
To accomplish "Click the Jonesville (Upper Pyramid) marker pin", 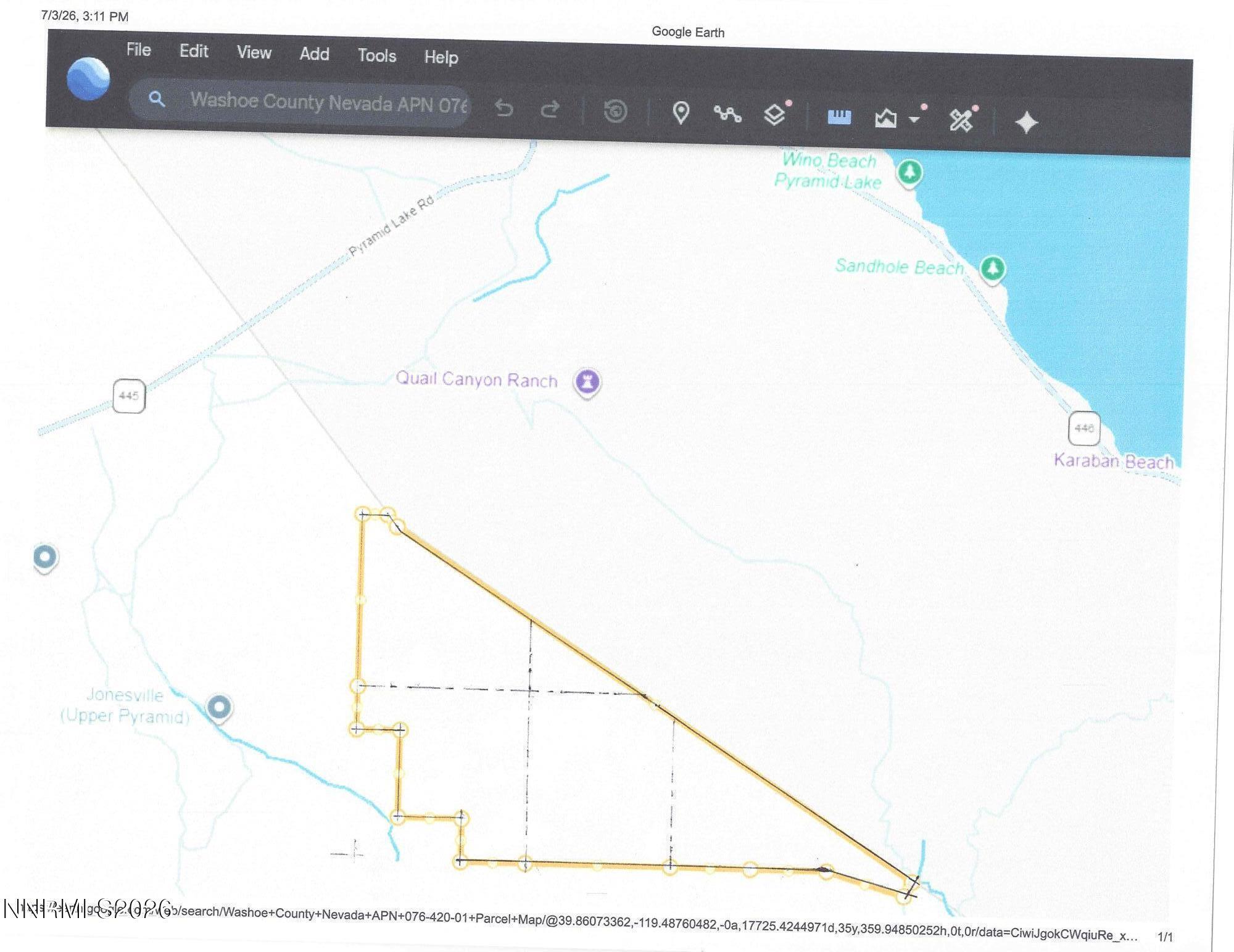I will 219,708.
